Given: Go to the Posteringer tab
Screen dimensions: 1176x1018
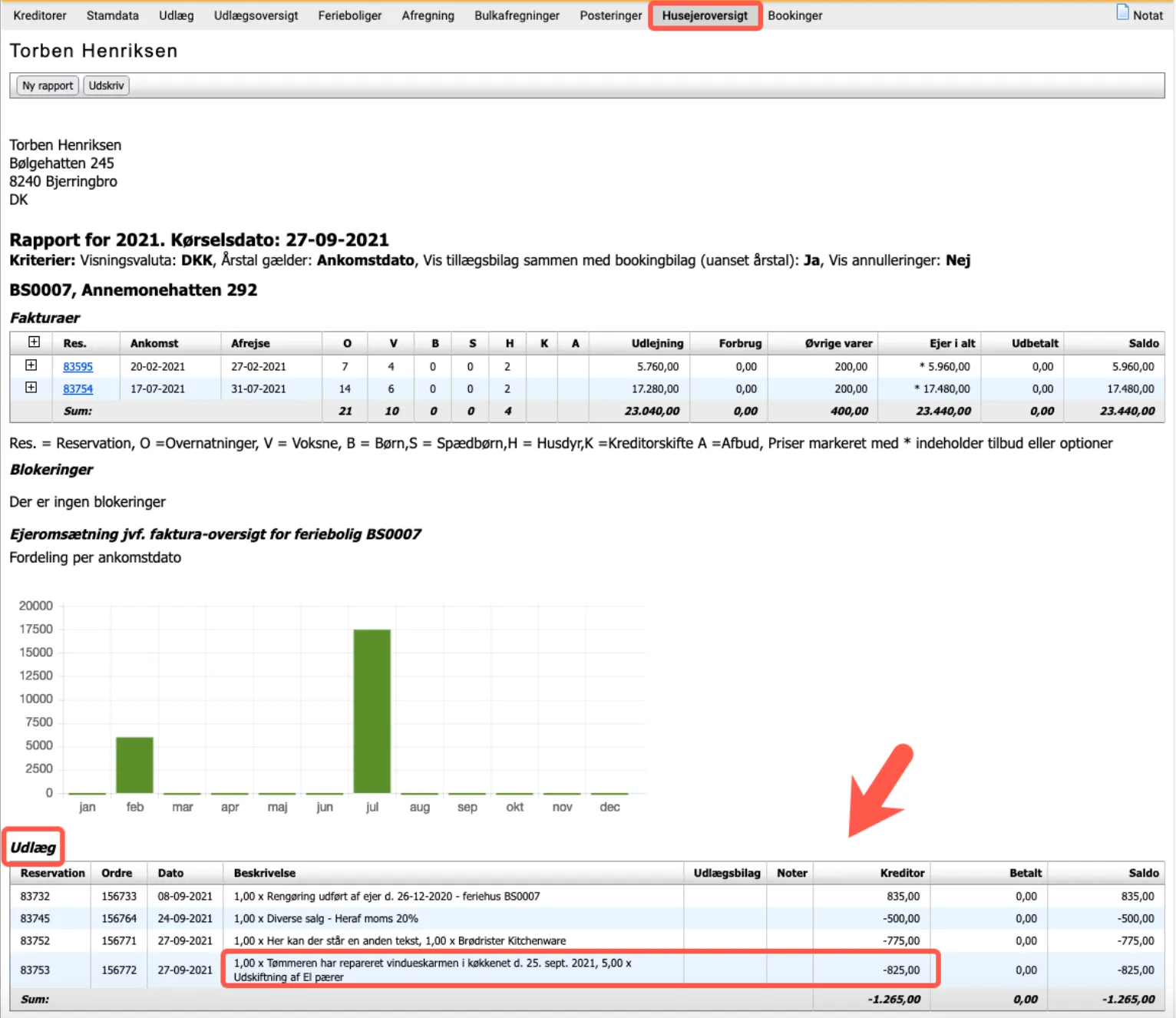Looking at the screenshot, I should tap(610, 15).
